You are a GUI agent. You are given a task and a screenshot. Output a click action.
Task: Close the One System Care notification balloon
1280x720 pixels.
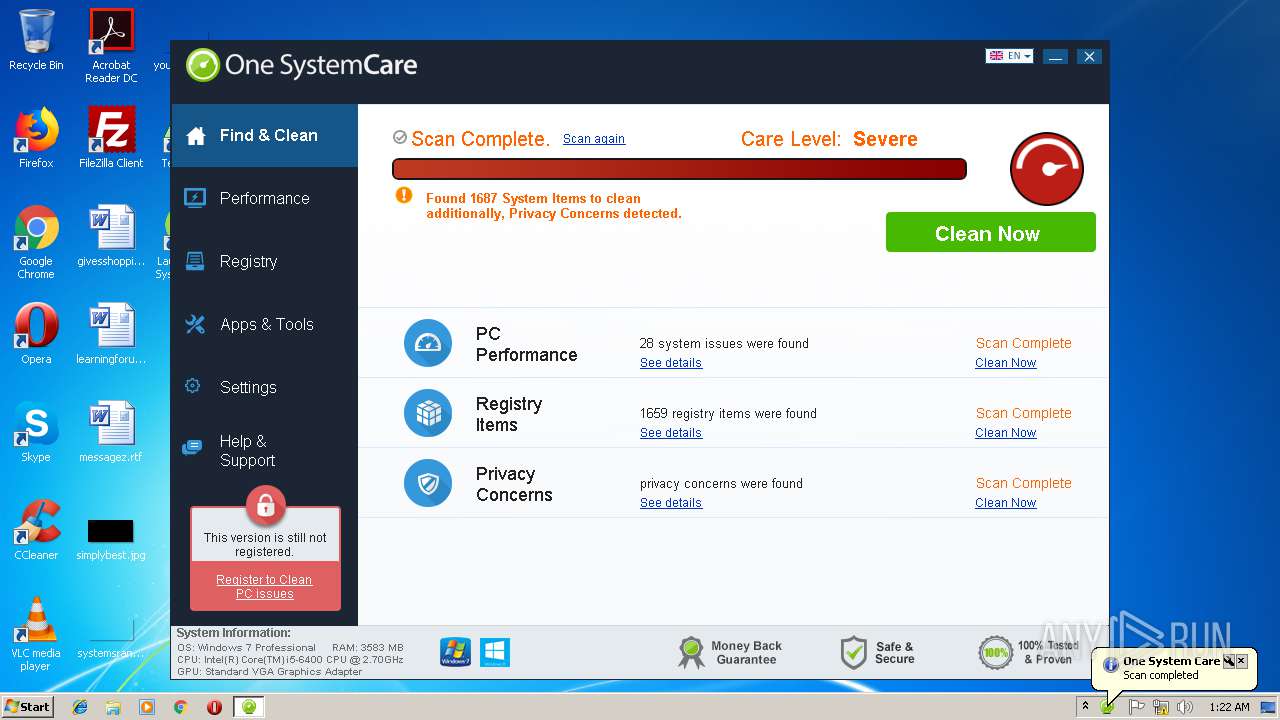(1242, 661)
